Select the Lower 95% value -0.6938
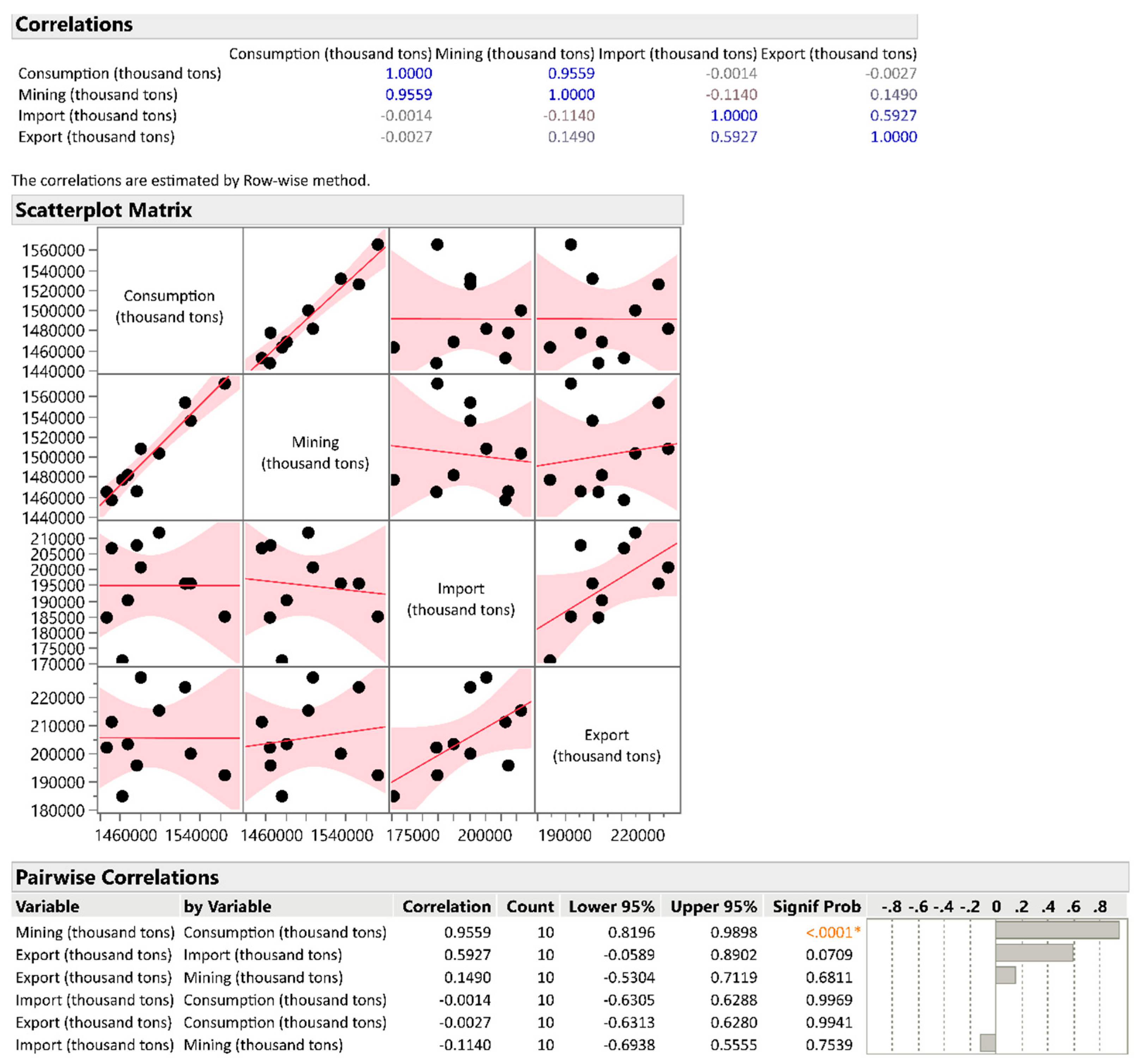Viewport: 1137px width, 1064px height. [628, 1045]
